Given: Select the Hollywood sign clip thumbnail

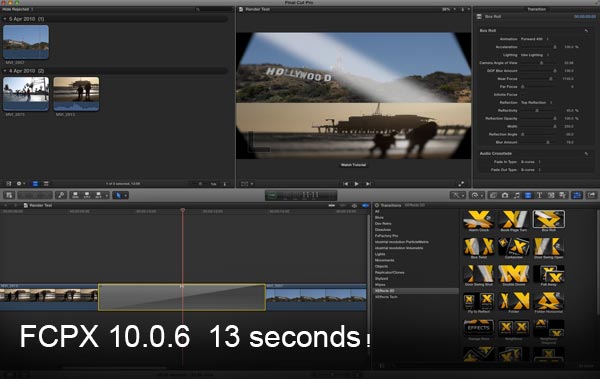Looking at the screenshot, I should pyautogui.click(x=26, y=42).
